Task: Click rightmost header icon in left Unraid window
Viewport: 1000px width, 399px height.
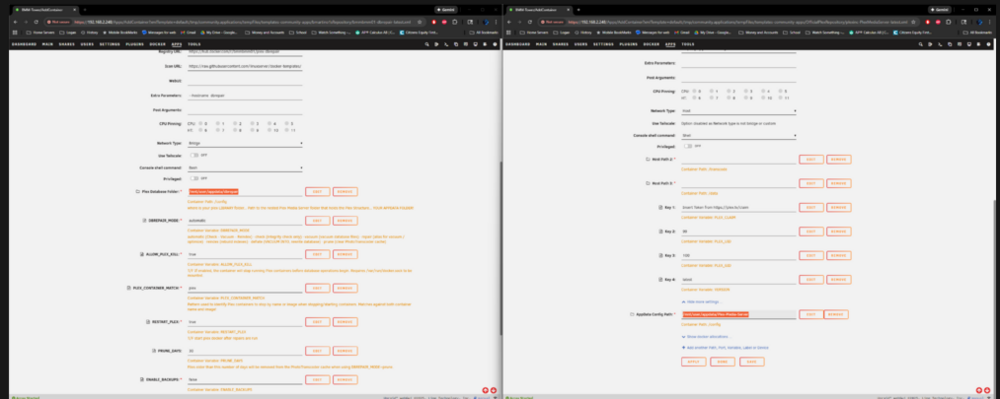Action: (496, 44)
